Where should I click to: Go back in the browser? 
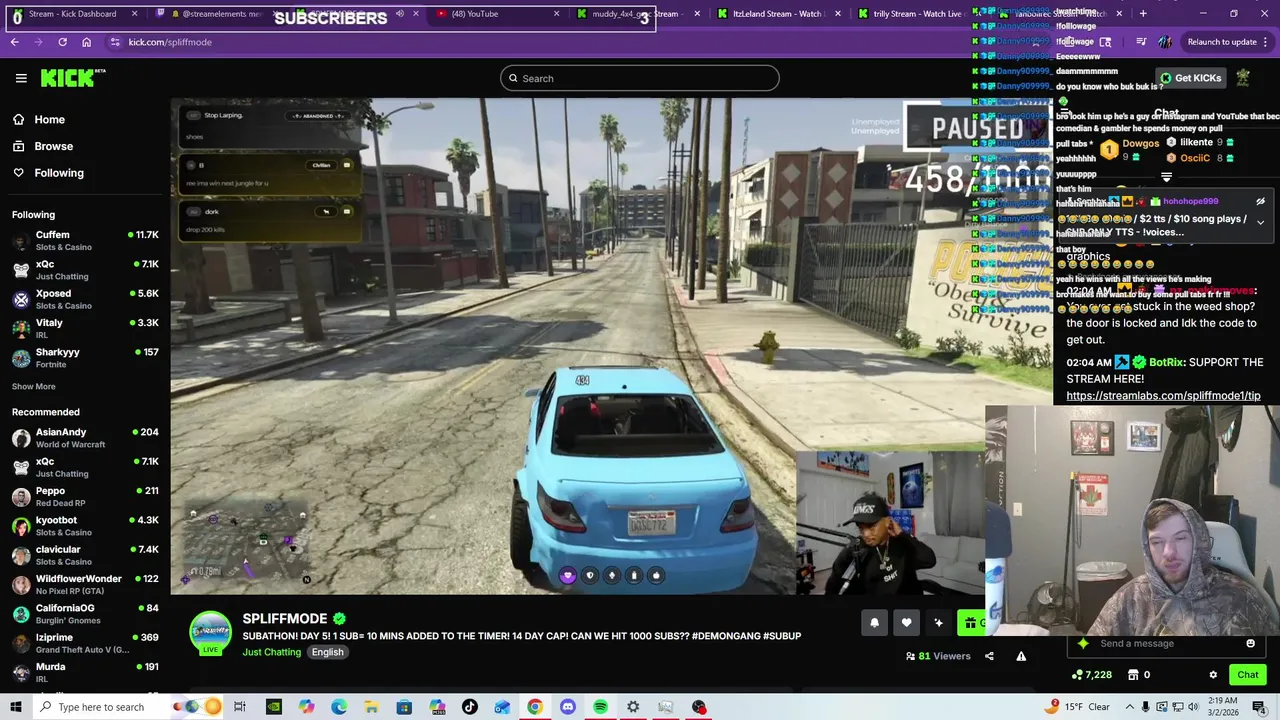coord(14,42)
